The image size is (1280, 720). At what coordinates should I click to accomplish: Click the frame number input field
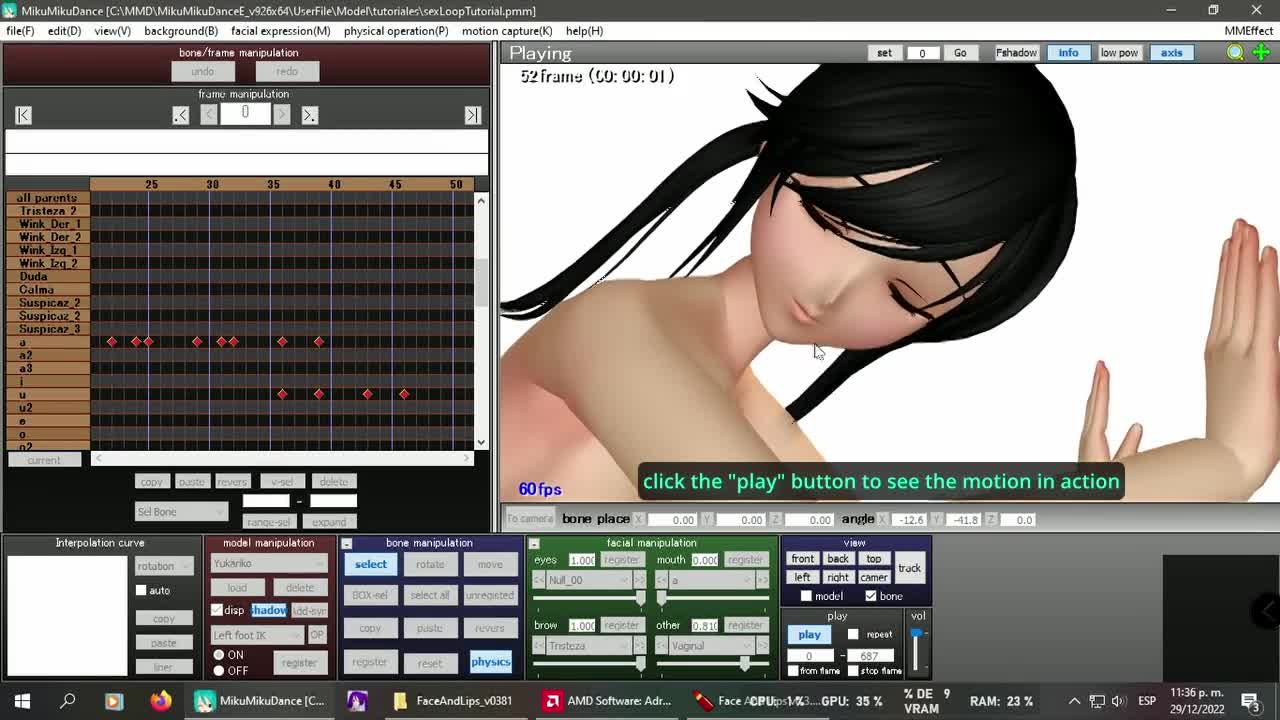pyautogui.click(x=245, y=114)
